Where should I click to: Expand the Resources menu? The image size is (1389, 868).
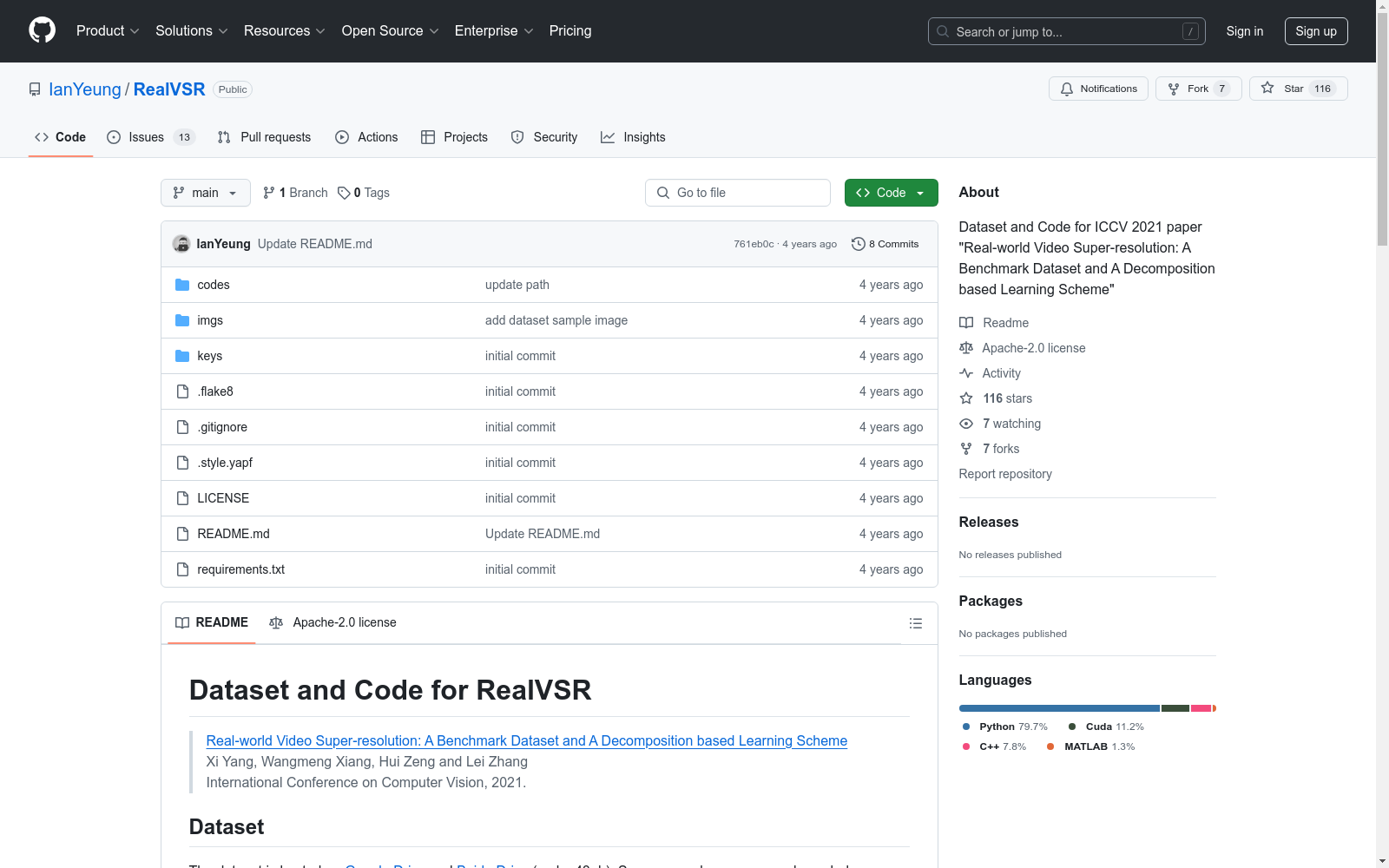(x=285, y=31)
